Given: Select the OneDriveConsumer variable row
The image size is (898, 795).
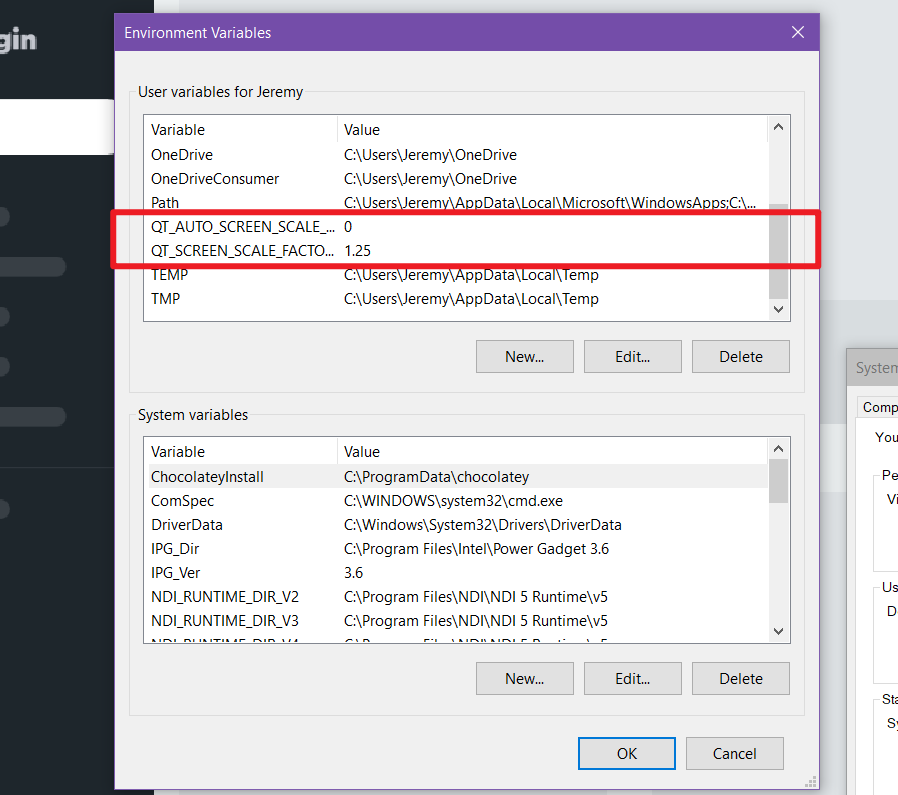Looking at the screenshot, I should coord(458,179).
